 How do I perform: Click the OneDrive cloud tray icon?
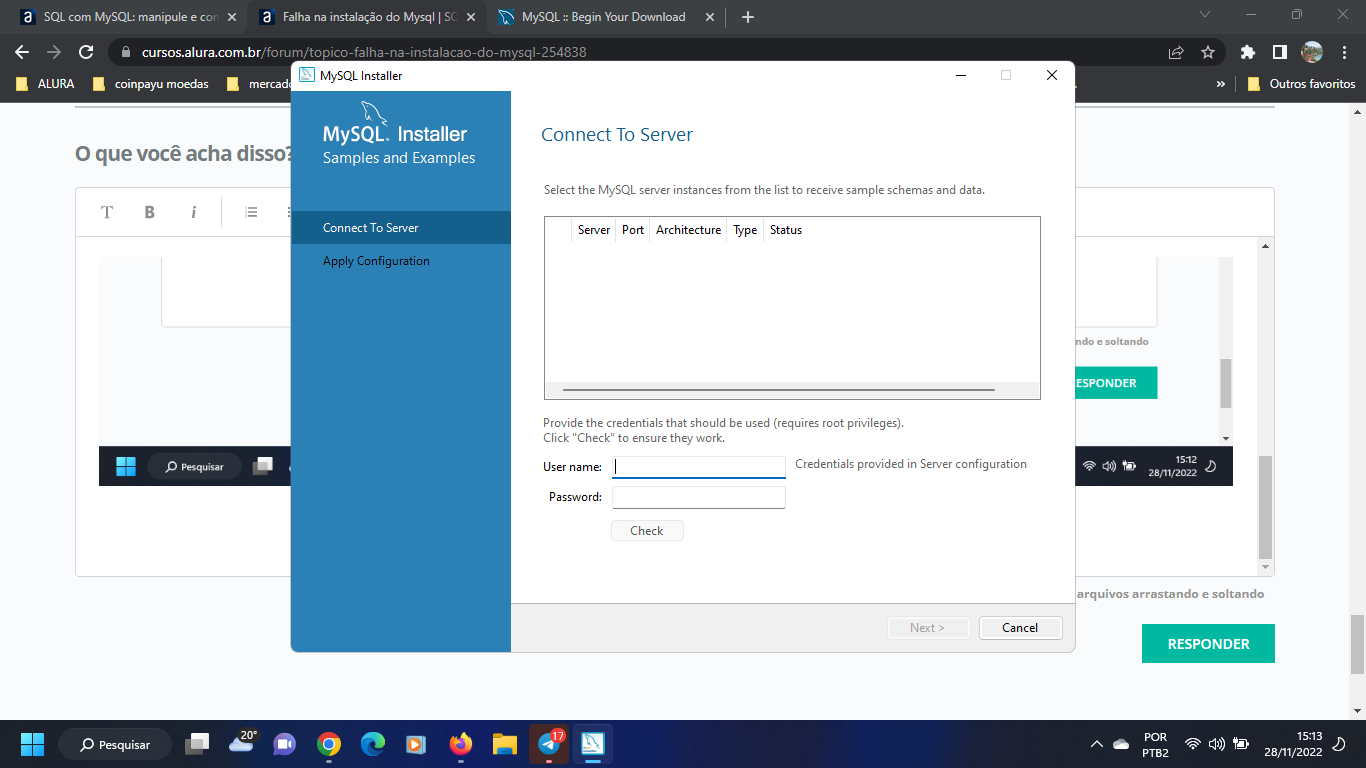click(1121, 744)
